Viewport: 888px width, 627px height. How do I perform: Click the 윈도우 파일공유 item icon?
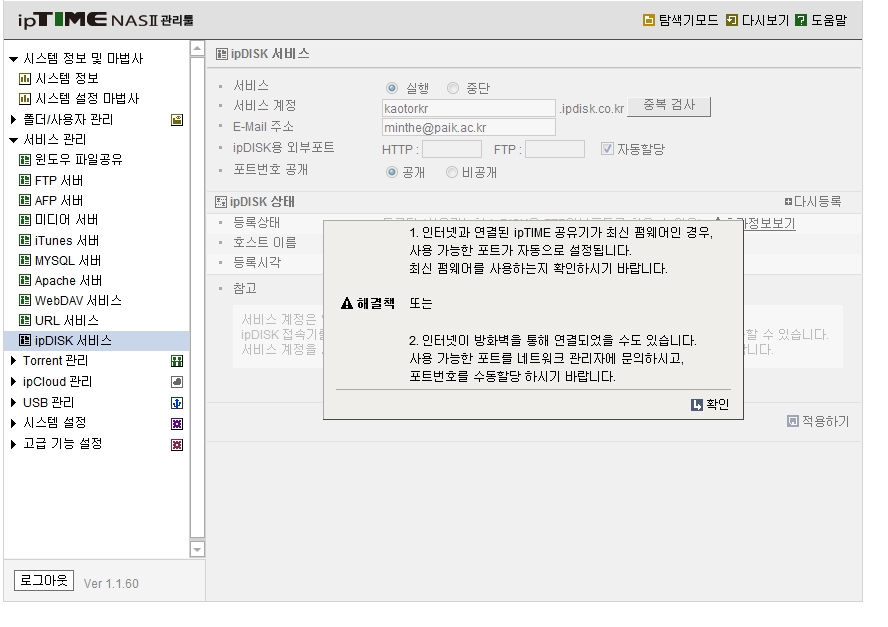tap(25, 160)
